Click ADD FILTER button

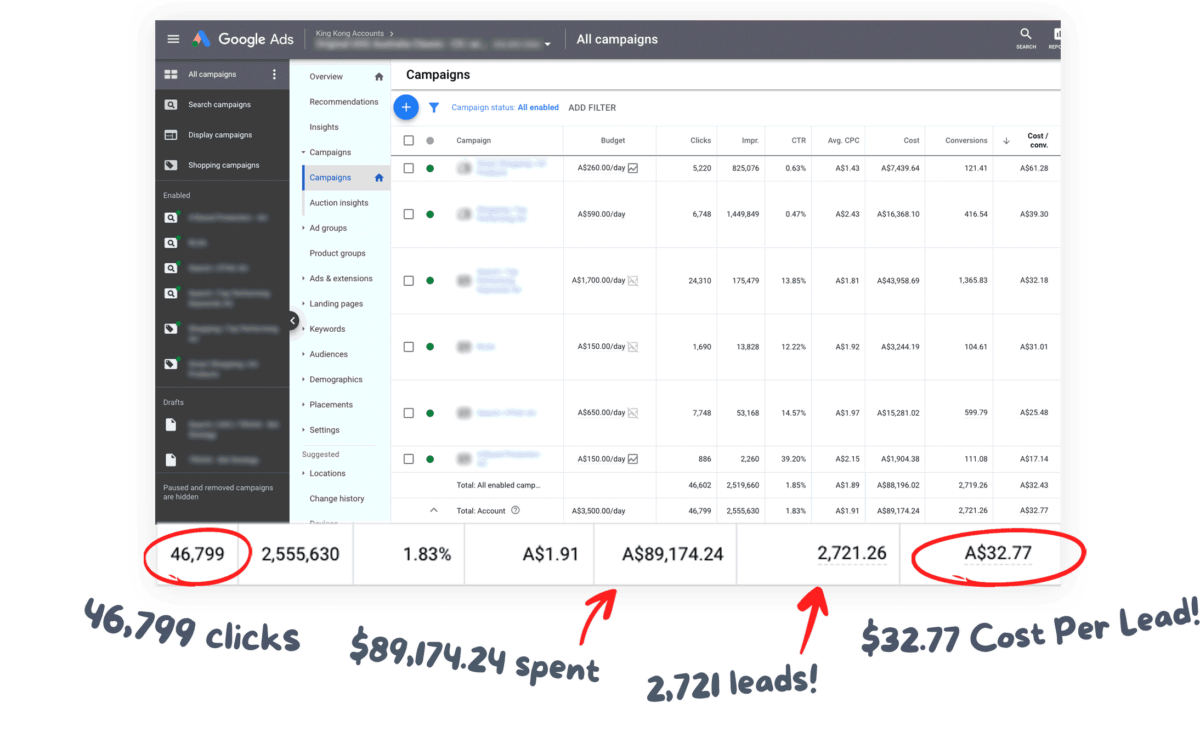point(592,108)
